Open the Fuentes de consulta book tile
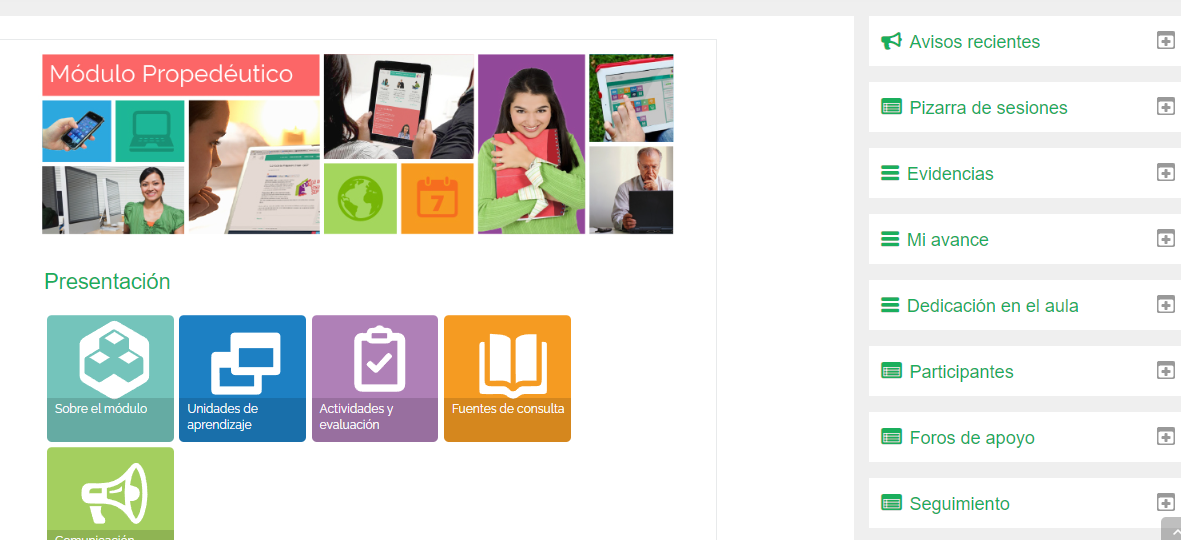Viewport: 1181px width, 540px height. [508, 378]
